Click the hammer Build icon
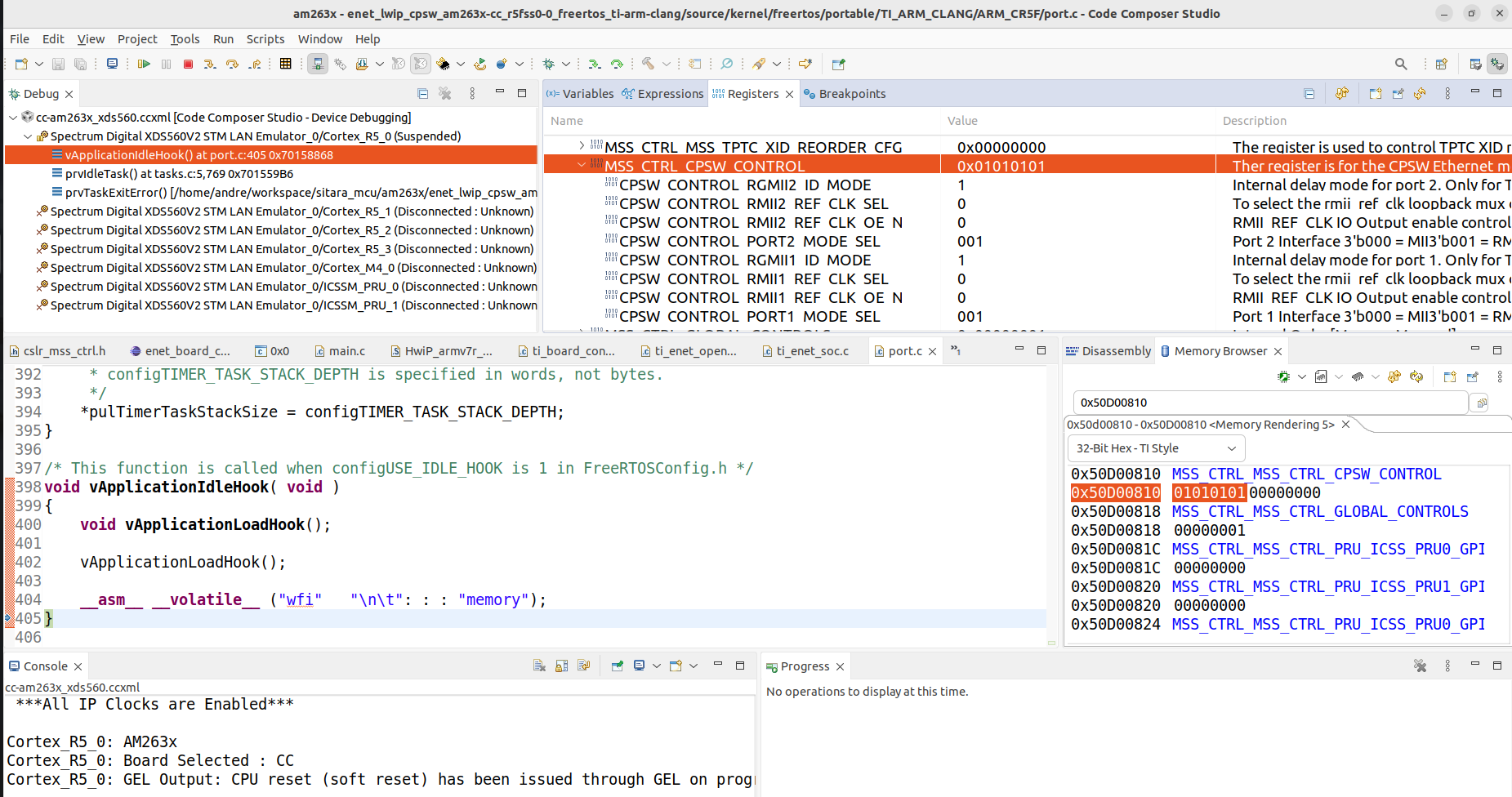Image resolution: width=1512 pixels, height=797 pixels. click(648, 64)
